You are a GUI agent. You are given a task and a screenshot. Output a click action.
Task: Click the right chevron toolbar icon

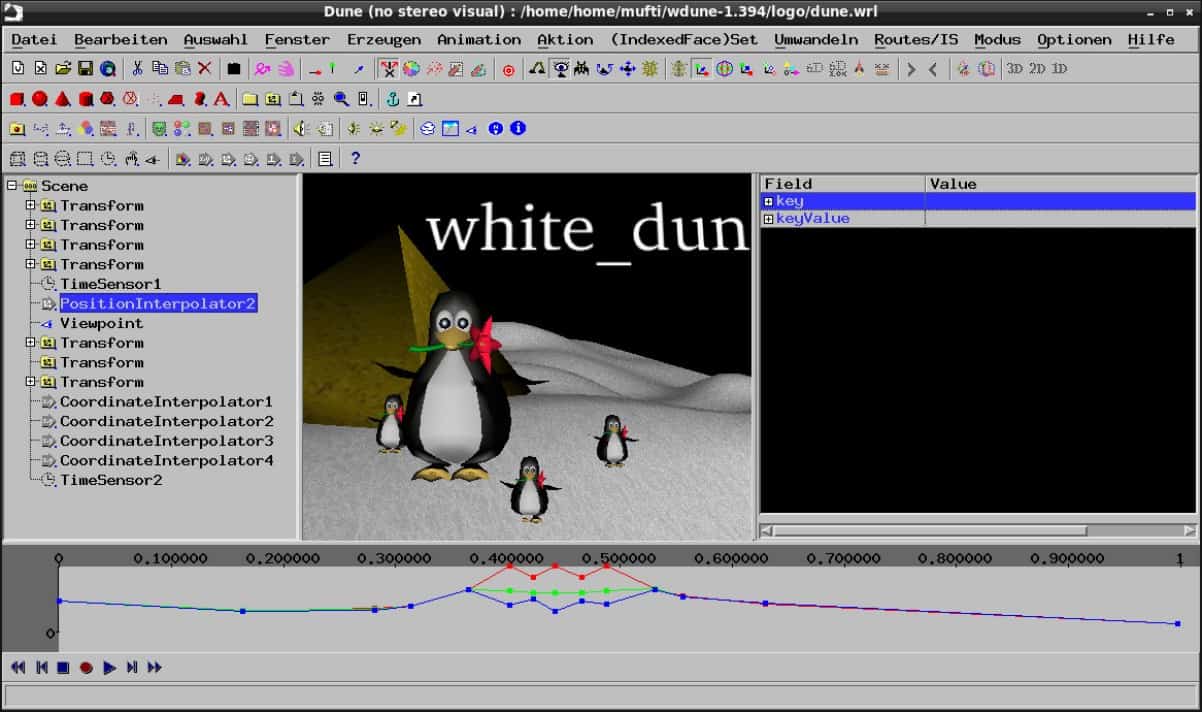(x=911, y=69)
